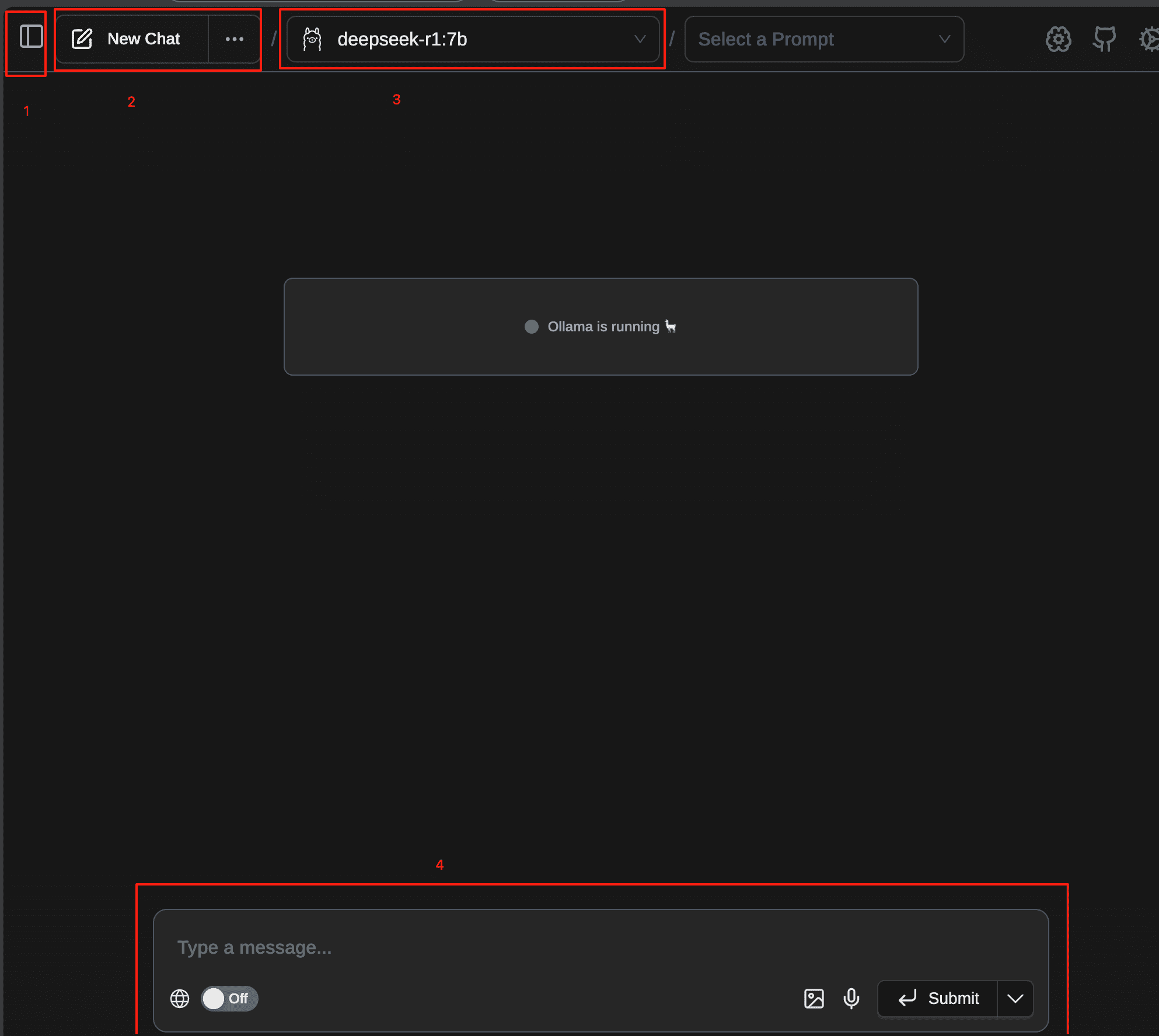Image resolution: width=1159 pixels, height=1036 pixels.
Task: Click the Ollama status indicator dot
Action: coord(531,327)
